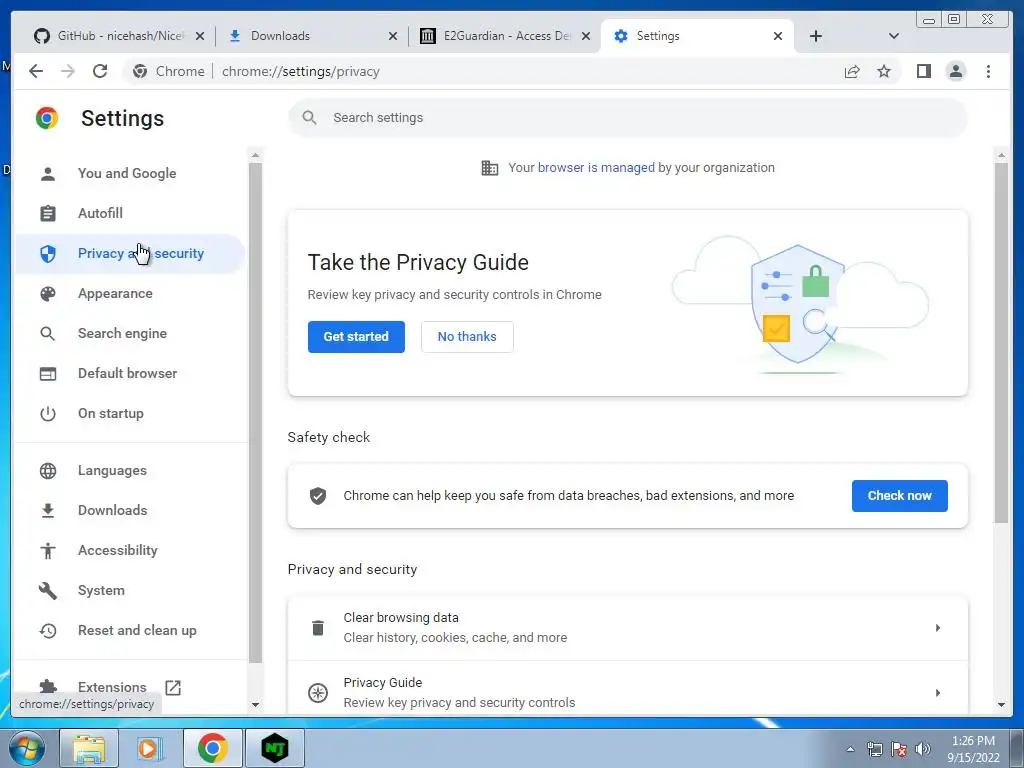Open the Windows Start button
Viewport: 1024px width, 768px height.
[x=26, y=748]
